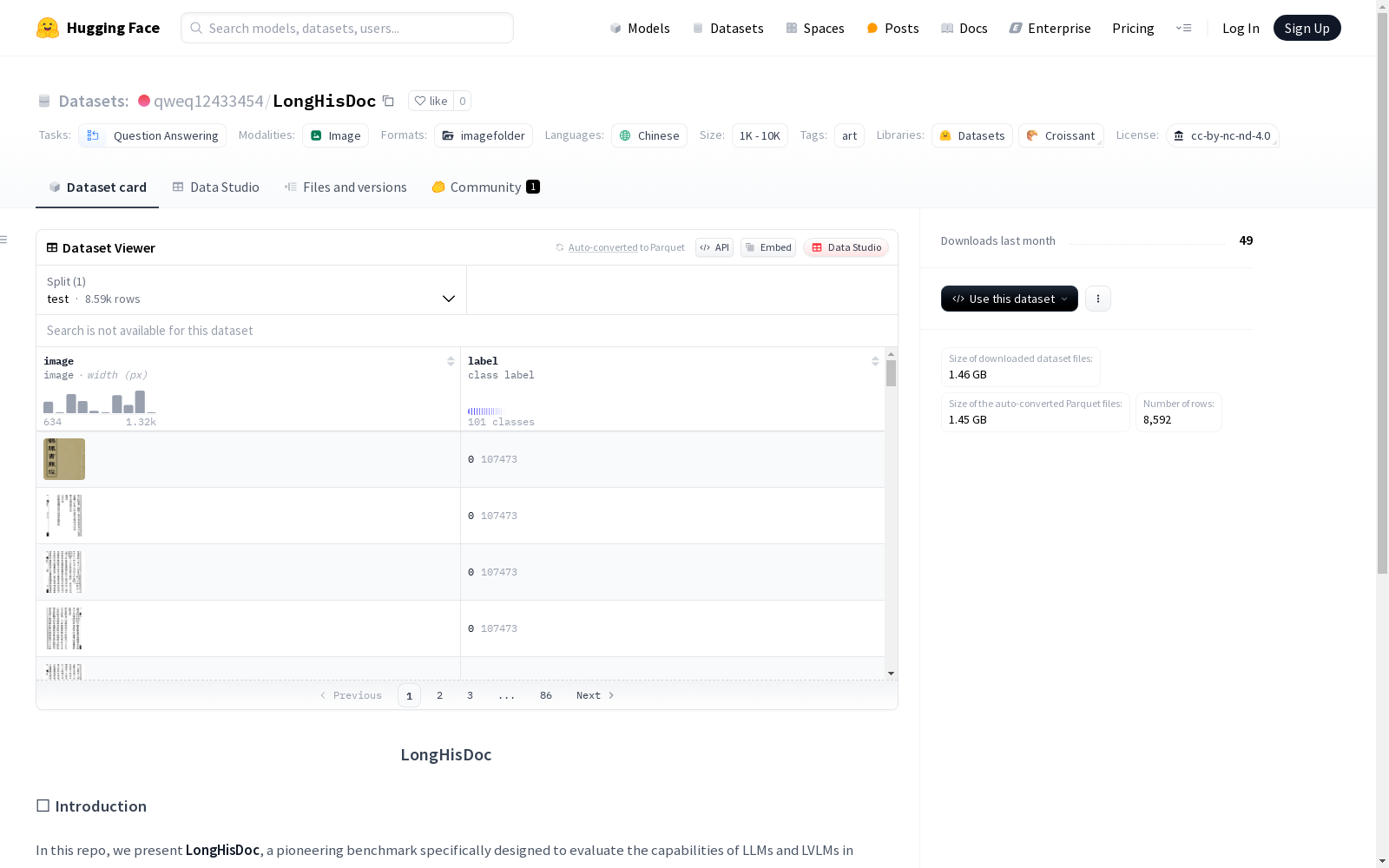The height and width of the screenshot is (868, 1389).
Task: Open the more navigation menu icon
Action: pyautogui.click(x=1183, y=28)
